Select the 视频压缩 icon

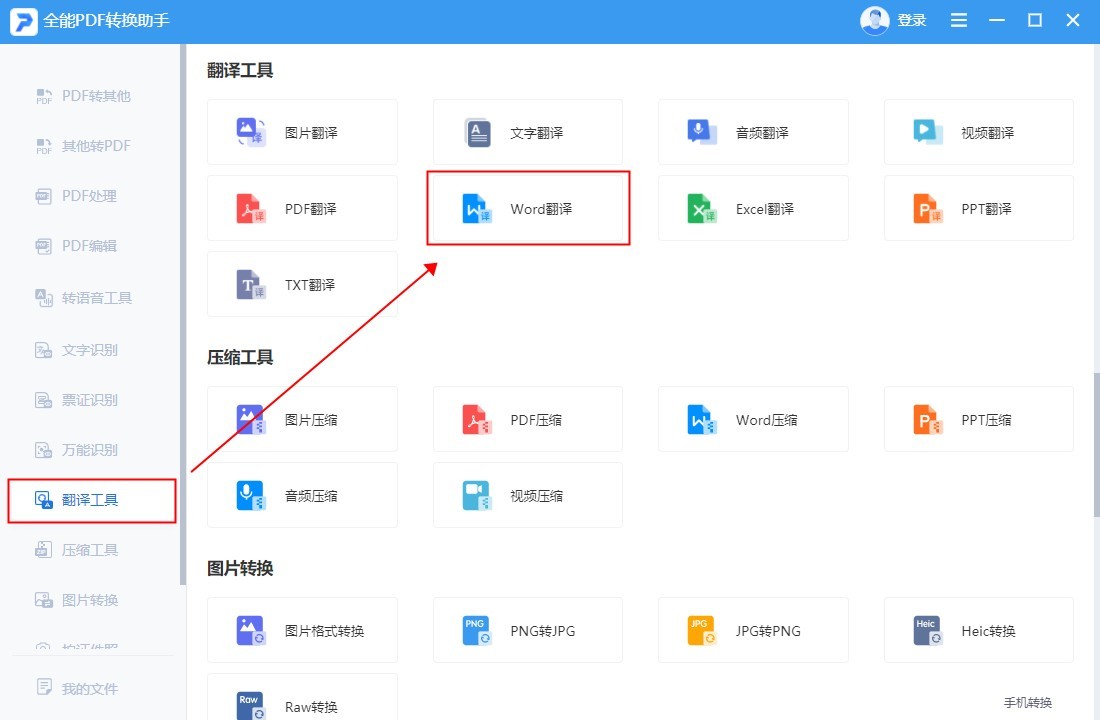pos(477,496)
